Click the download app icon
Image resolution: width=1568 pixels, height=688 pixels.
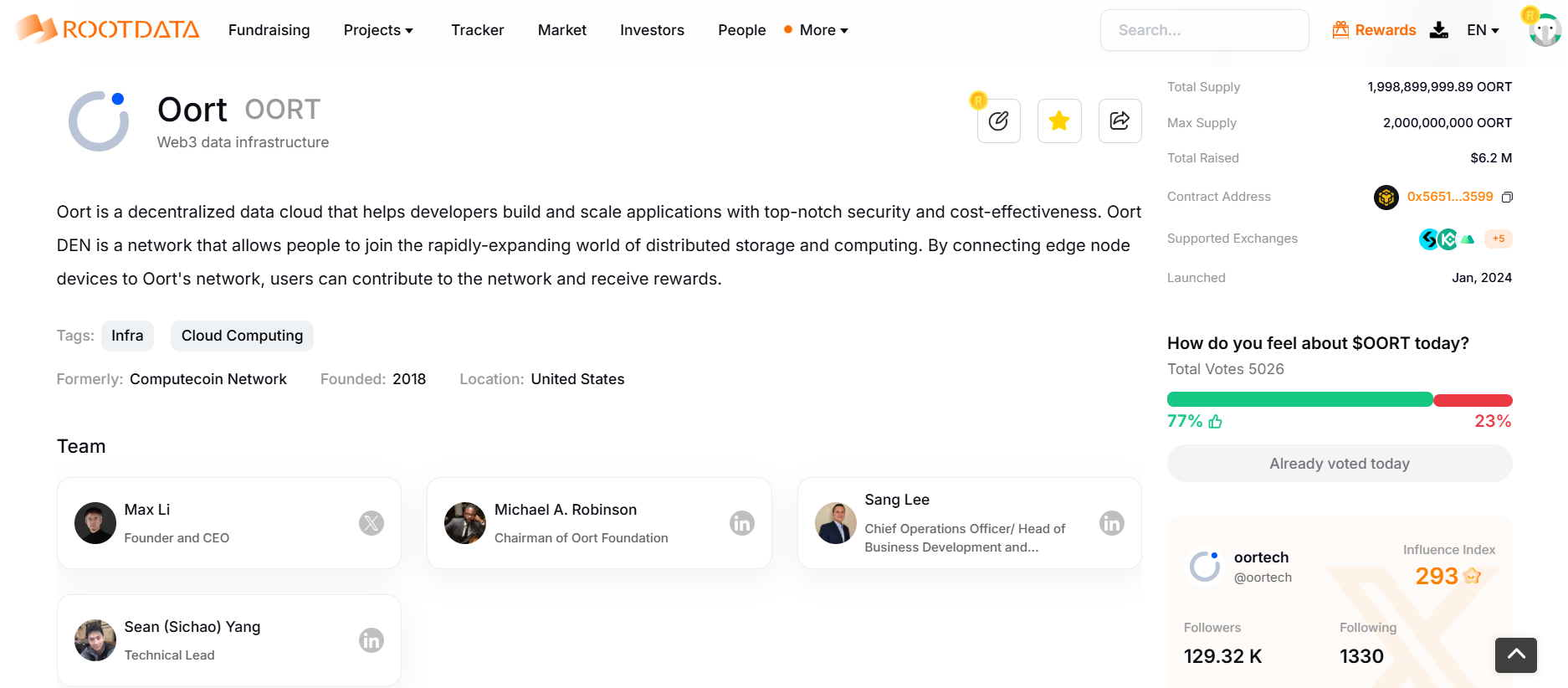tap(1438, 30)
